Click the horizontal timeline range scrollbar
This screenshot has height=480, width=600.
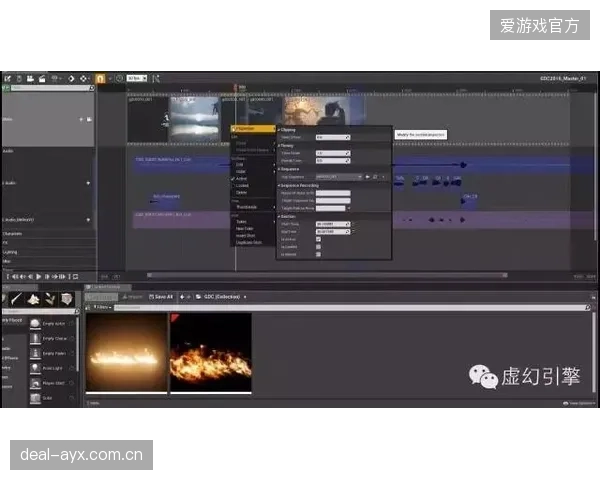[327, 275]
